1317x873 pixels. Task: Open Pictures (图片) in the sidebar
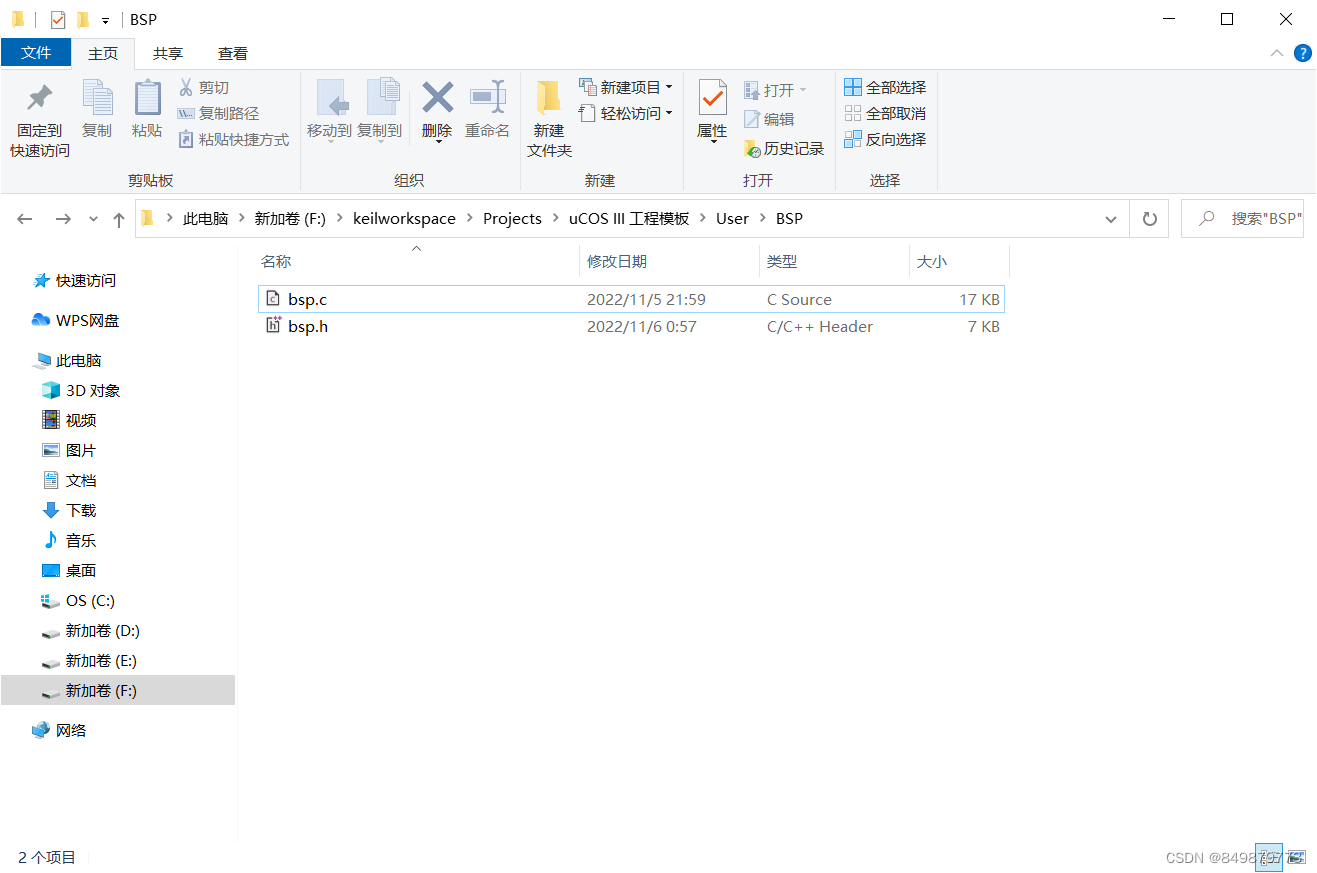[69, 451]
